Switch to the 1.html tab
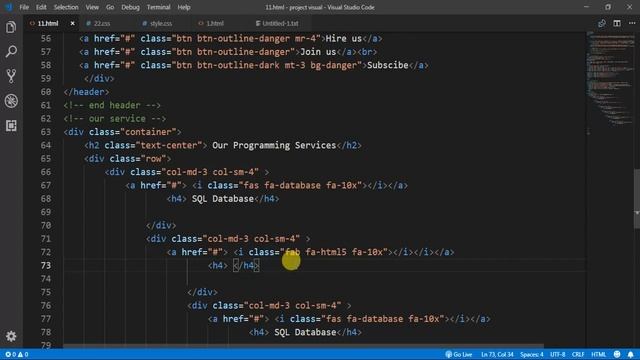This screenshot has height=360, width=640. tap(215, 23)
